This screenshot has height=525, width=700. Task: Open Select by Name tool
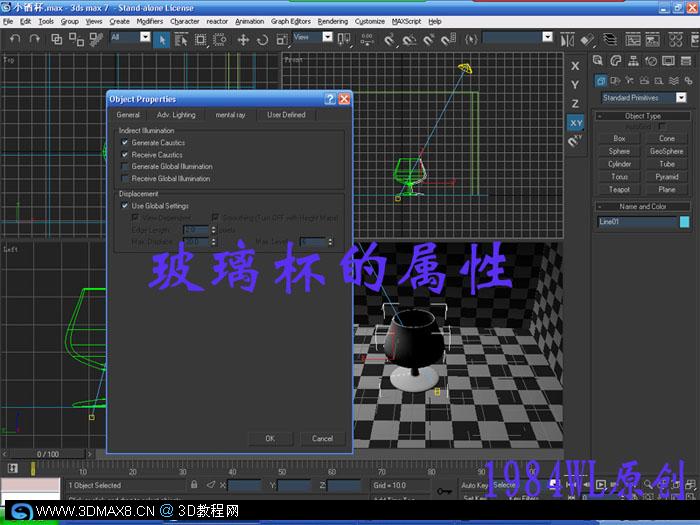click(181, 40)
